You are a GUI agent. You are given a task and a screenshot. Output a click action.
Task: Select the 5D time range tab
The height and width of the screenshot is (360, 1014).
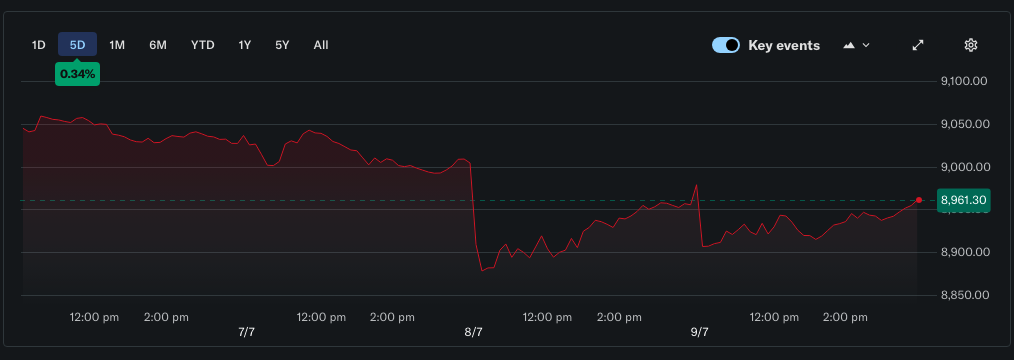78,45
